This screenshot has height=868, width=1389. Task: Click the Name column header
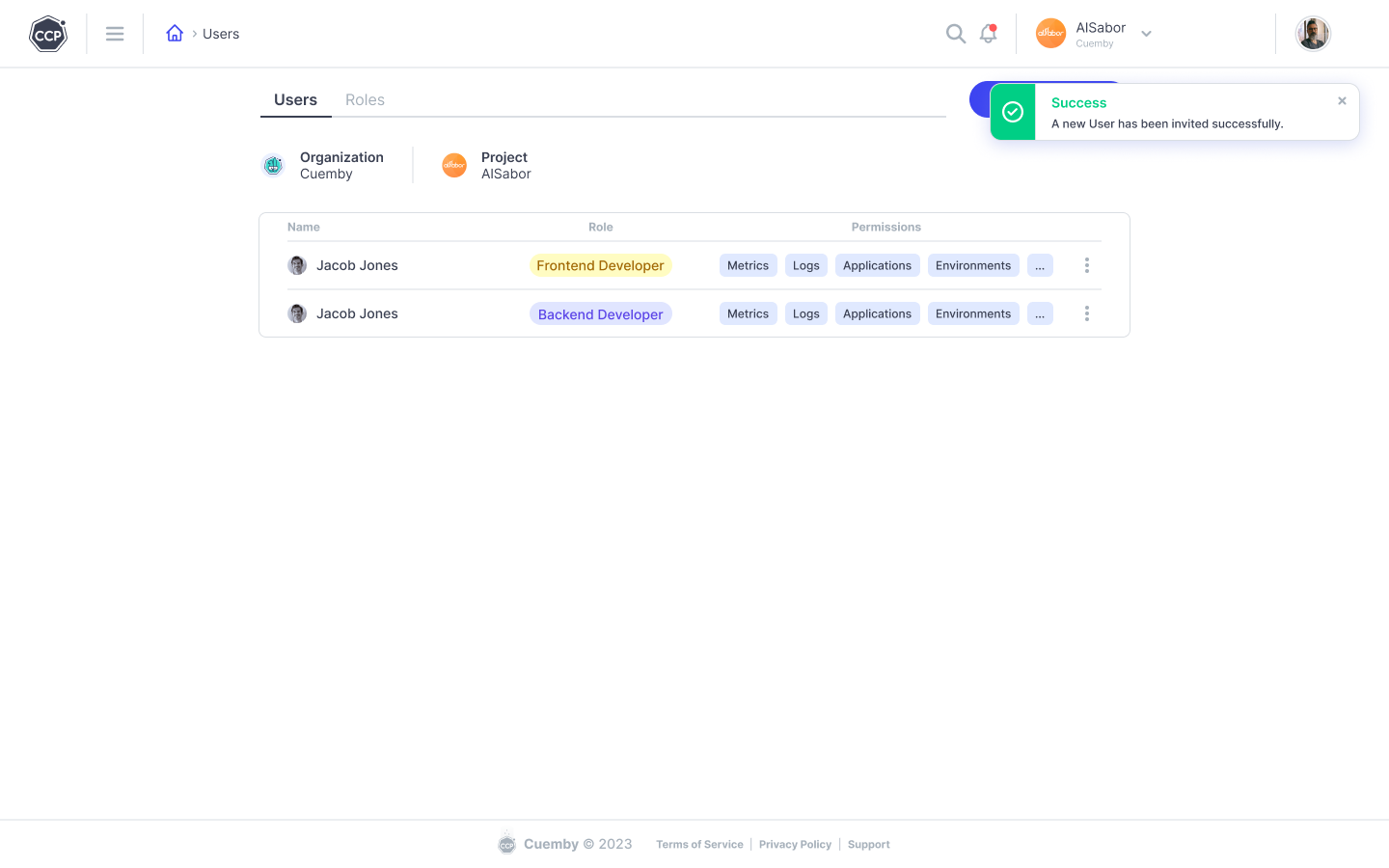pos(304,228)
